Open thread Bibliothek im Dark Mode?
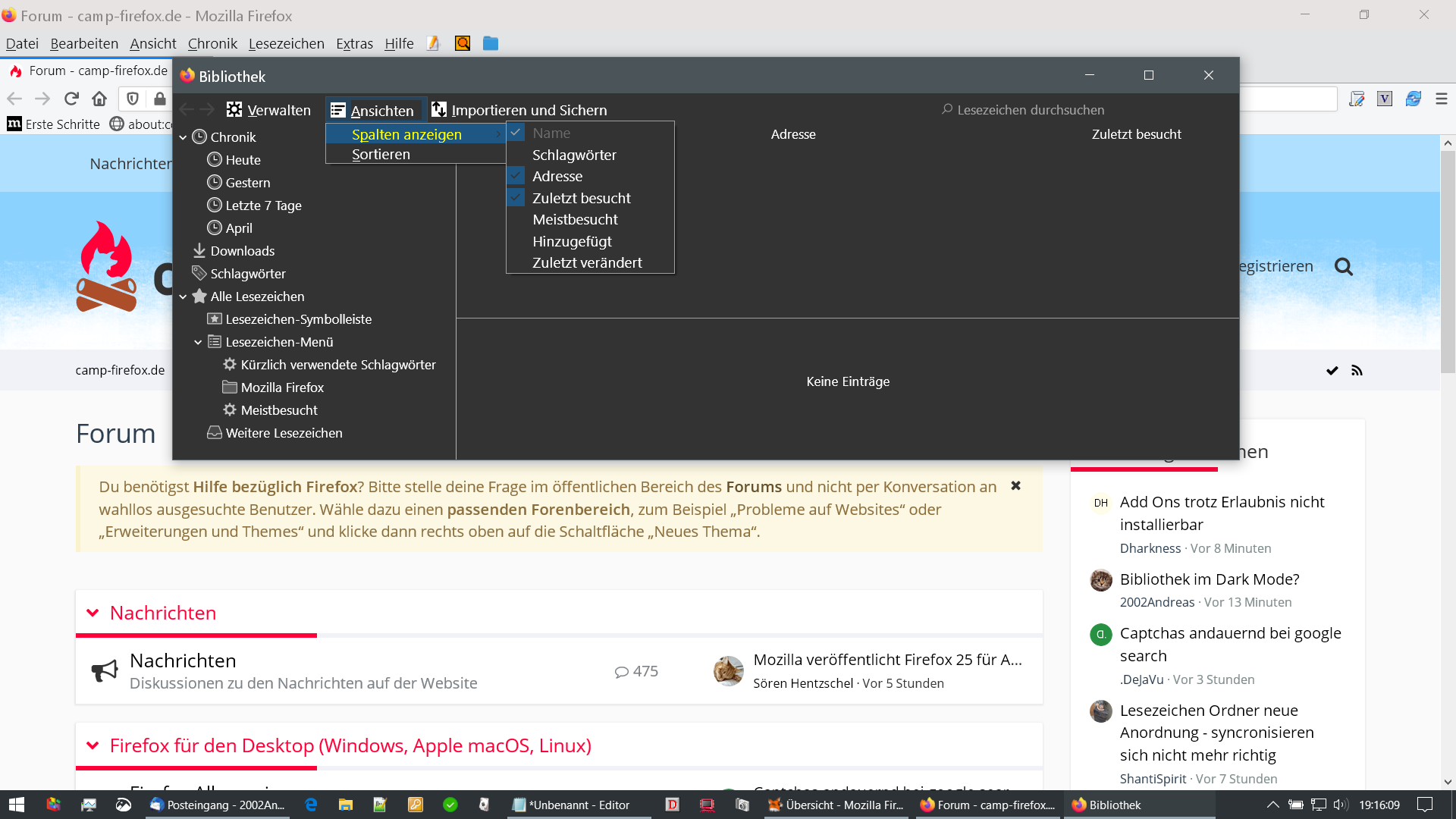This screenshot has height=819, width=1456. click(x=1209, y=579)
